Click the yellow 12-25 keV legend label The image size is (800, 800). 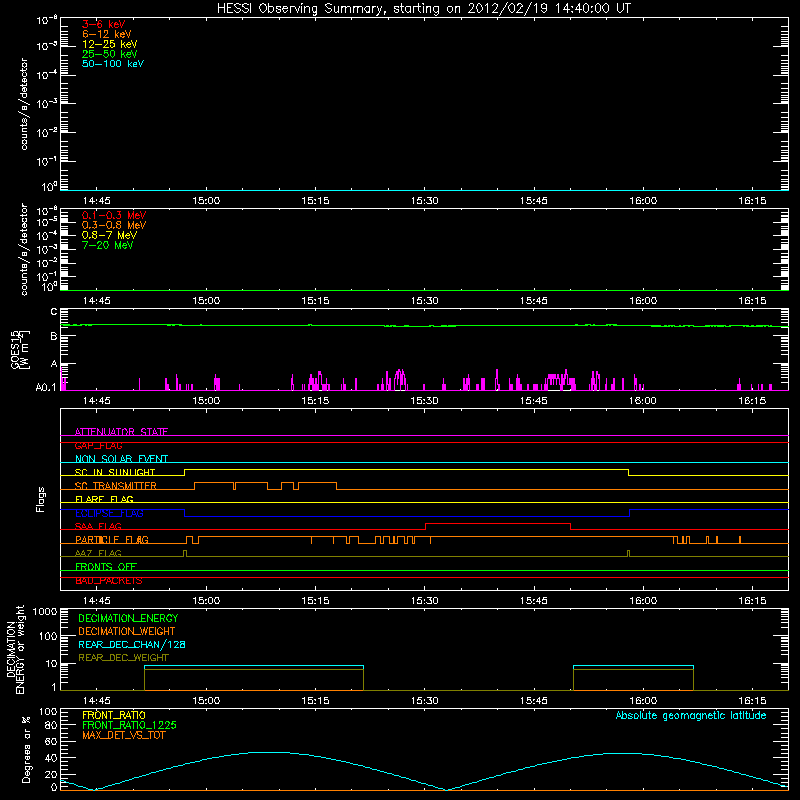(110, 44)
